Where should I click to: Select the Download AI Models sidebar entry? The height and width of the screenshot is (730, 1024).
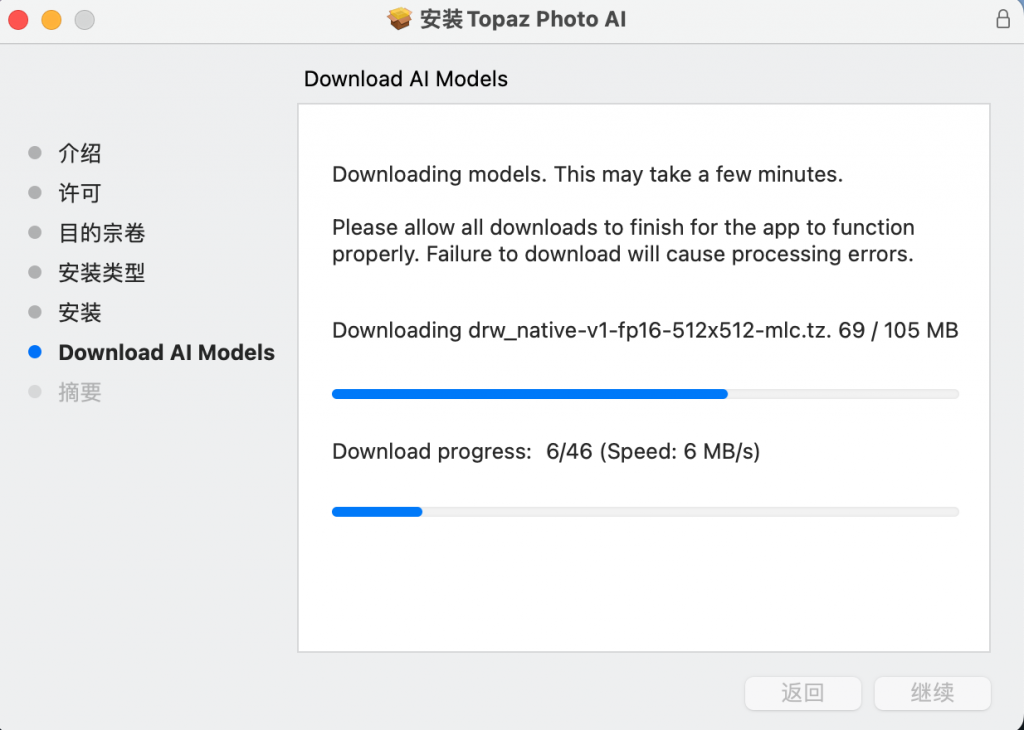click(x=166, y=352)
